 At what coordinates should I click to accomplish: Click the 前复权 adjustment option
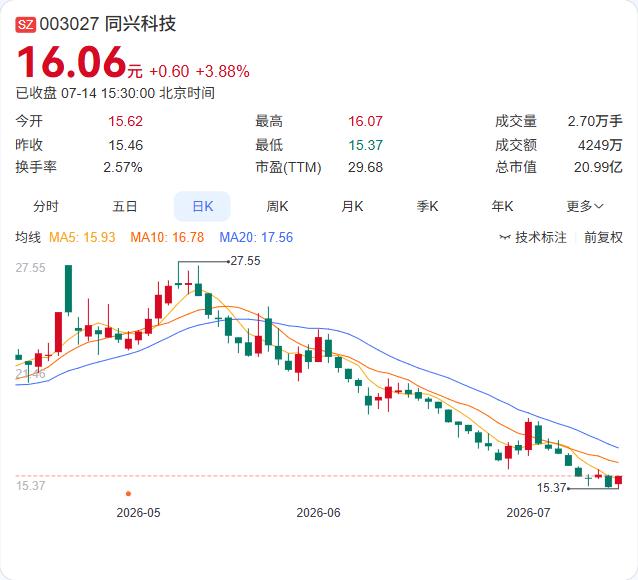click(x=603, y=237)
